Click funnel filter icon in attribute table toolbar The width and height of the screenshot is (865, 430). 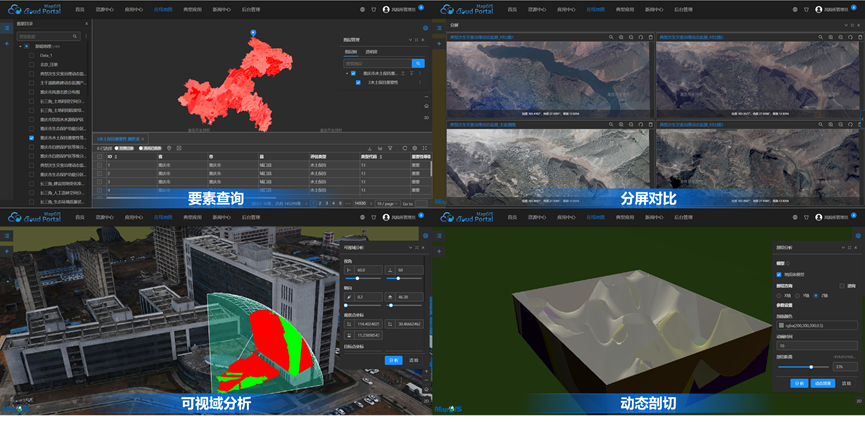click(390, 148)
